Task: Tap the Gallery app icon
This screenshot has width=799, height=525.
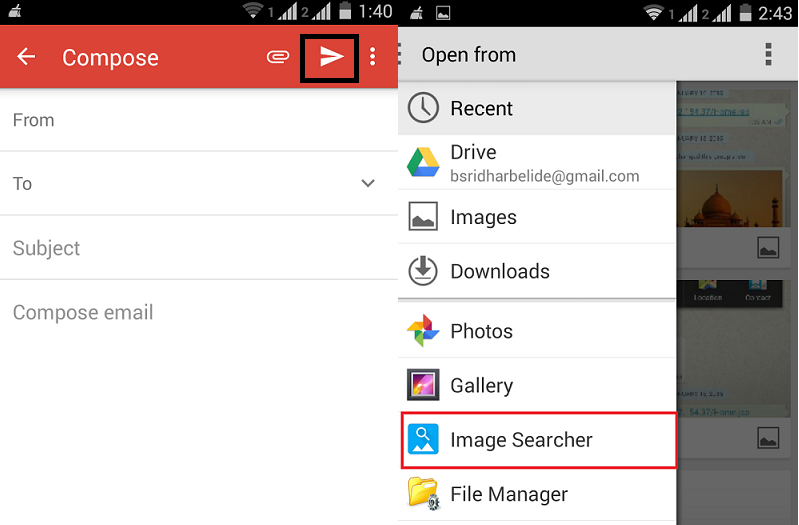Action: click(x=423, y=385)
